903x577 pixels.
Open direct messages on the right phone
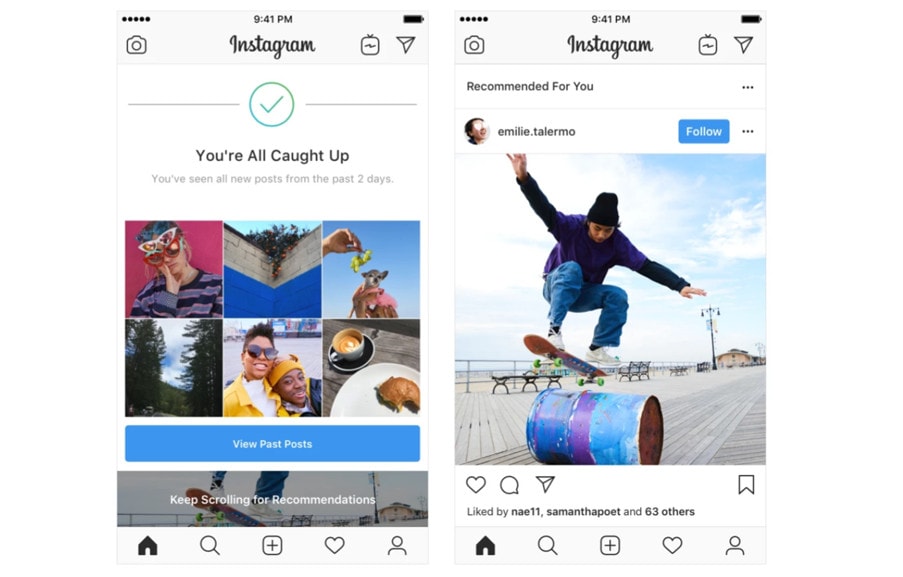(x=743, y=44)
